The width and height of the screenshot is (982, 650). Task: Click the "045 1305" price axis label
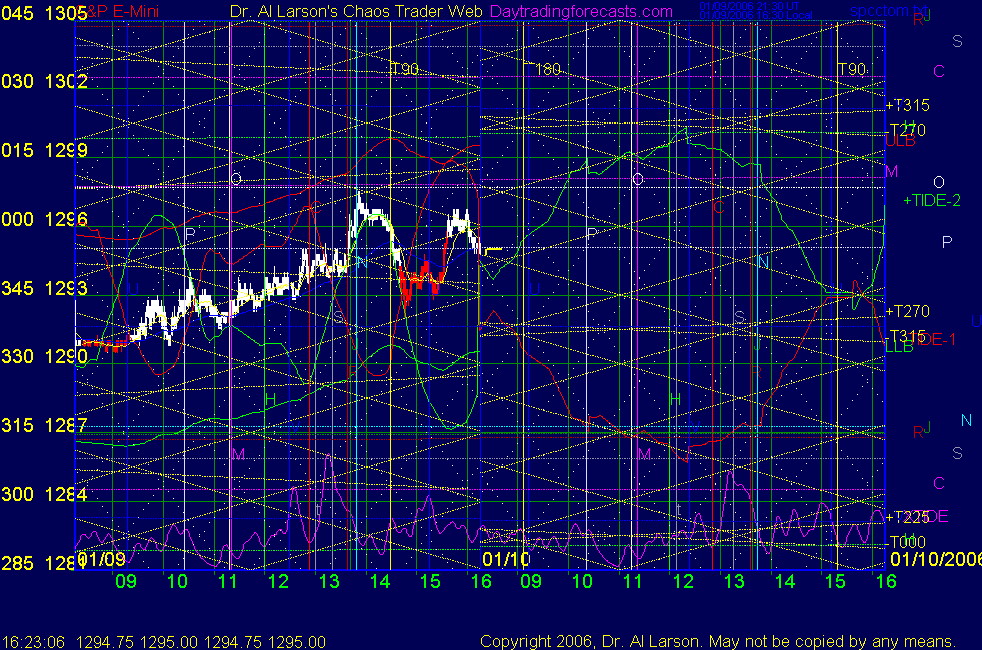point(44,13)
